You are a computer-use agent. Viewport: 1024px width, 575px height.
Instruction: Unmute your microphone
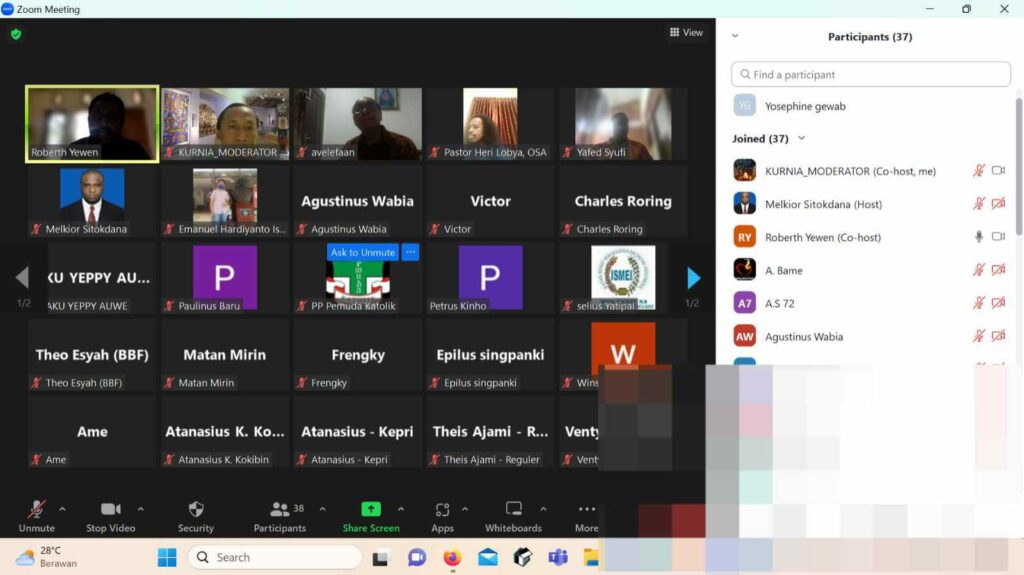(37, 510)
